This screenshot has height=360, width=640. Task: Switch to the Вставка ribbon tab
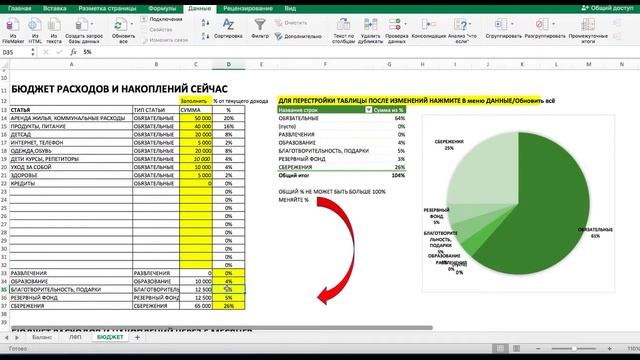(55, 8)
